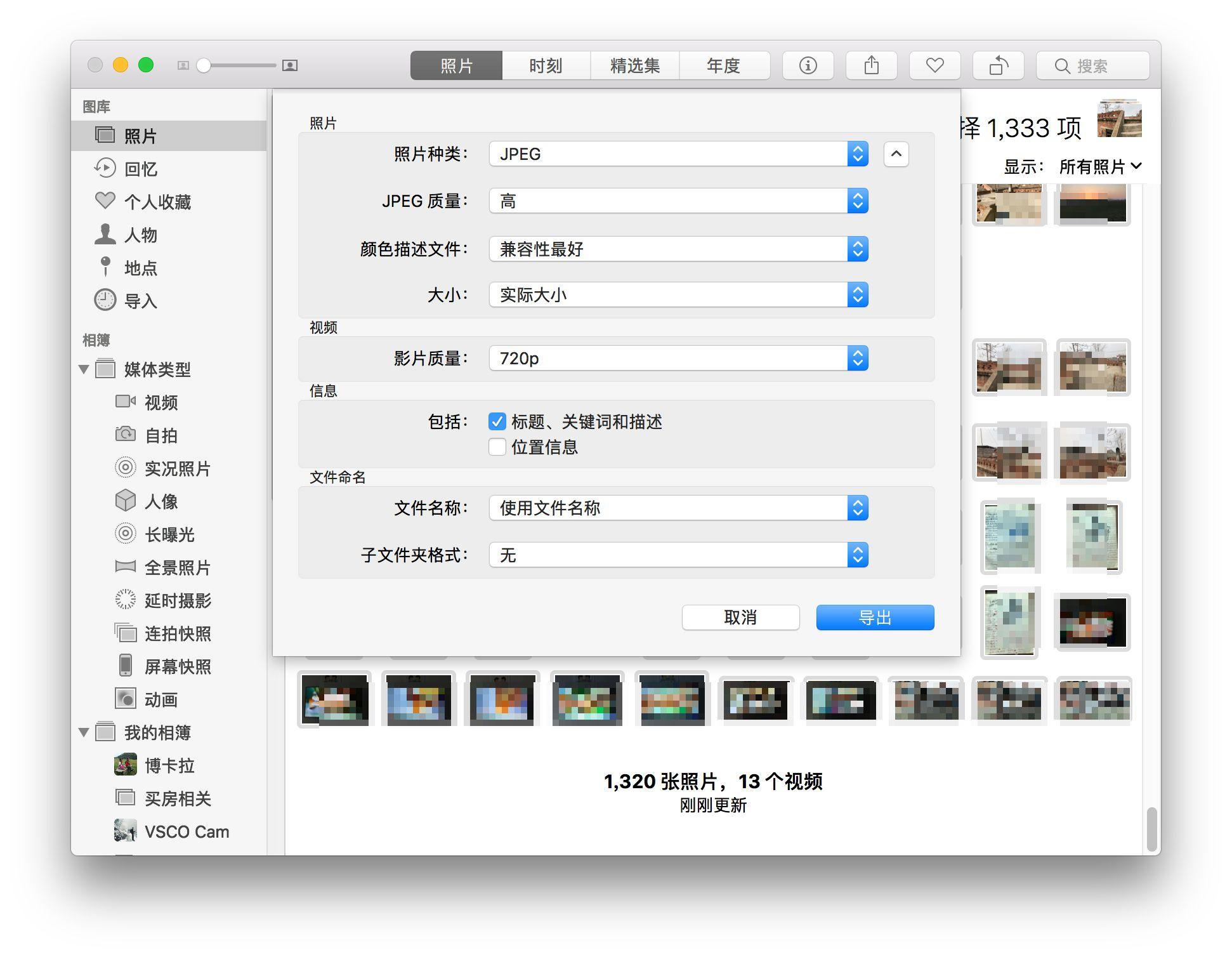Open 动画 animated album
Image resolution: width=1232 pixels, height=957 pixels.
(x=168, y=699)
